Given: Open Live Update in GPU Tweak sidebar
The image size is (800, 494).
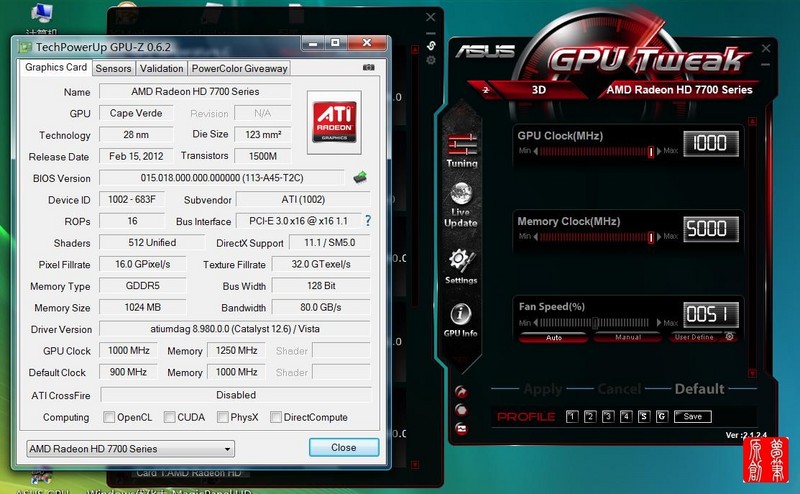Looking at the screenshot, I should tap(461, 205).
